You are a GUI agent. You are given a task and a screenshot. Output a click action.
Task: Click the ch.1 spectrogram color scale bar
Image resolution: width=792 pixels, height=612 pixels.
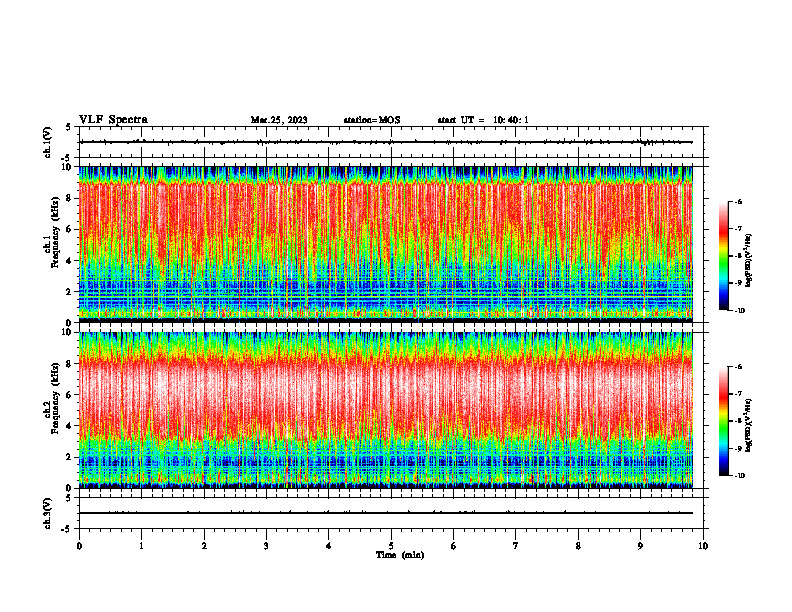(x=723, y=256)
